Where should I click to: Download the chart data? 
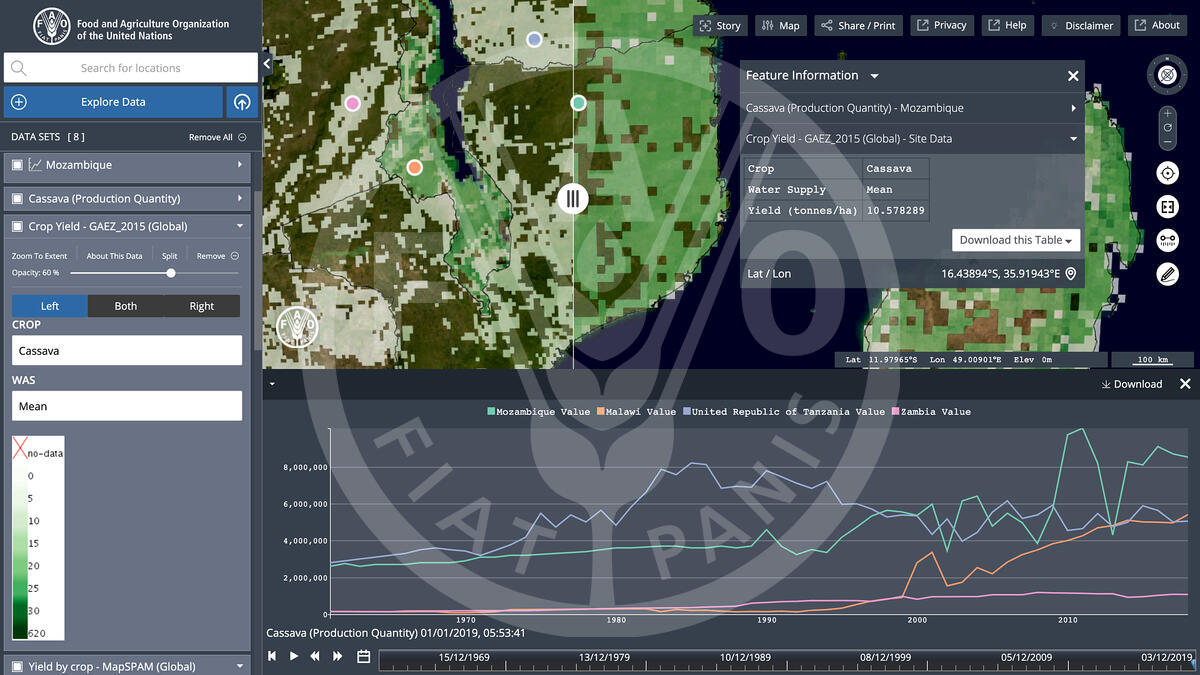click(1132, 384)
